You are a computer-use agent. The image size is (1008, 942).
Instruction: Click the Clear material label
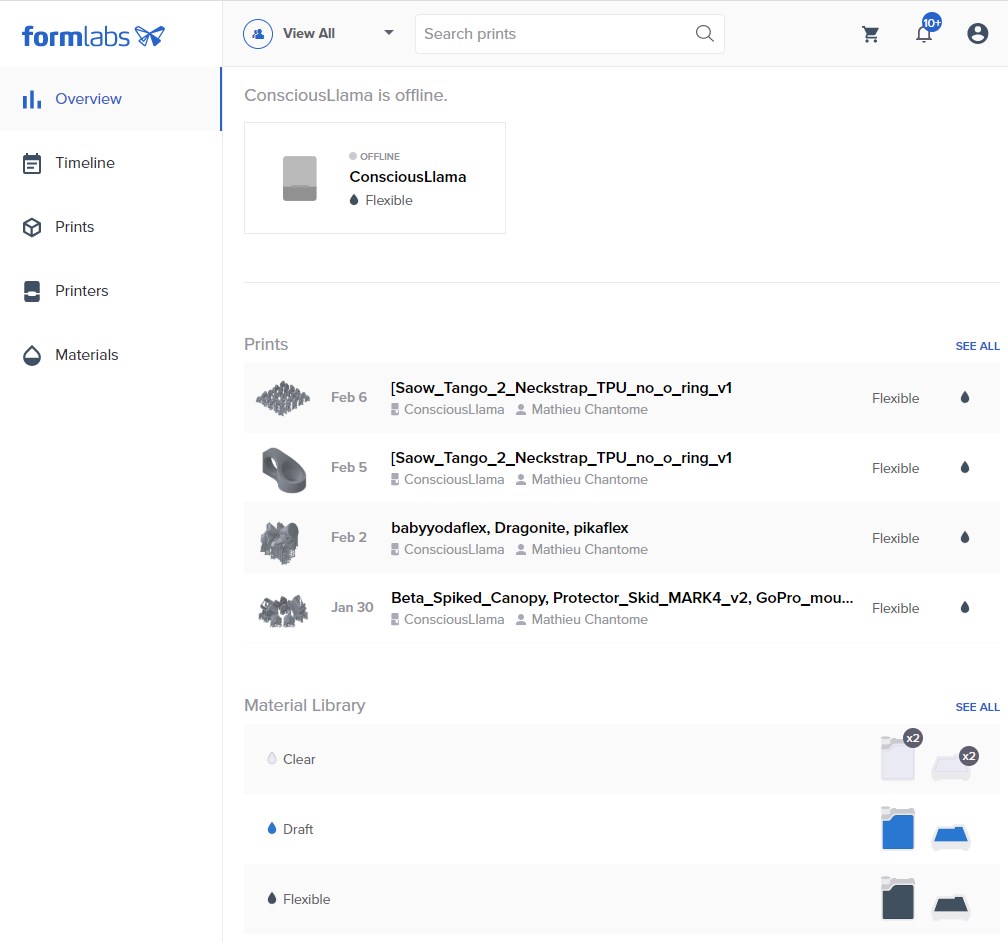(299, 759)
